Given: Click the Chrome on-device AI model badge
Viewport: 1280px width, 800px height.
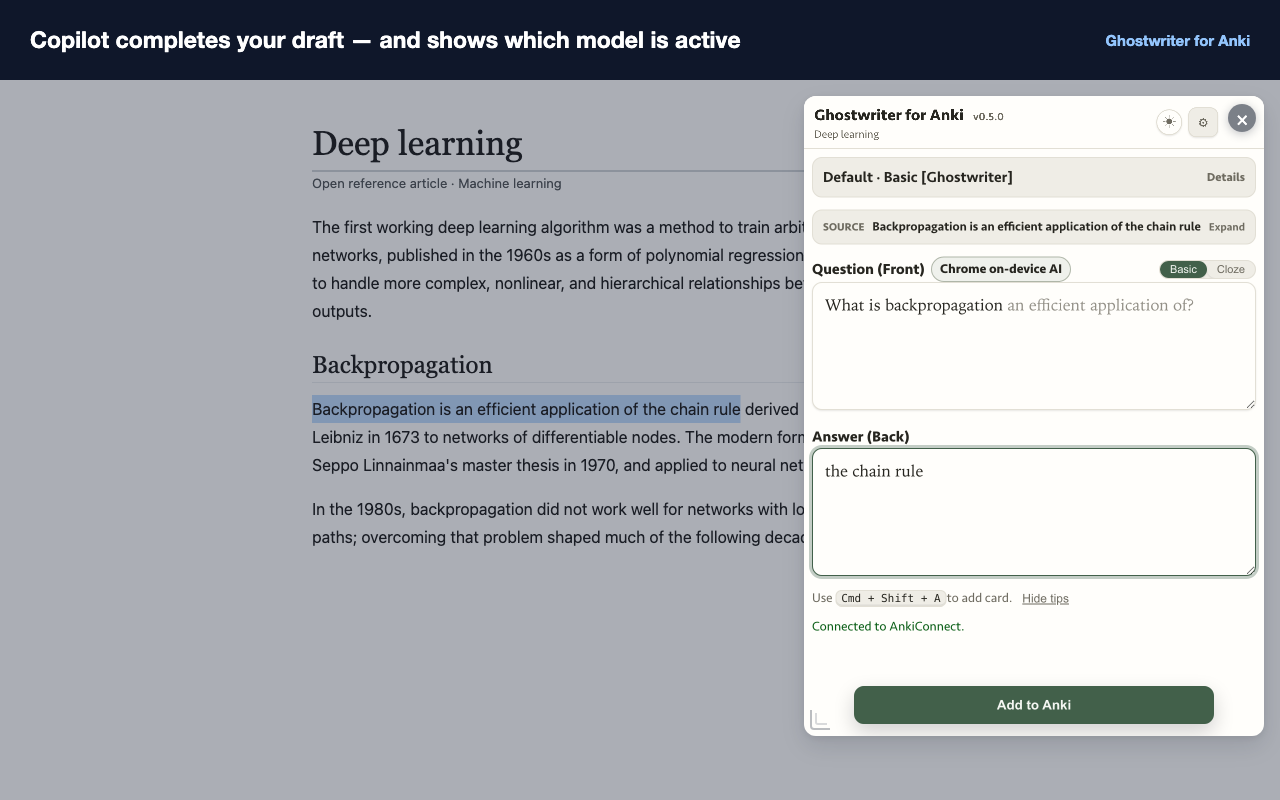Looking at the screenshot, I should [x=1001, y=269].
